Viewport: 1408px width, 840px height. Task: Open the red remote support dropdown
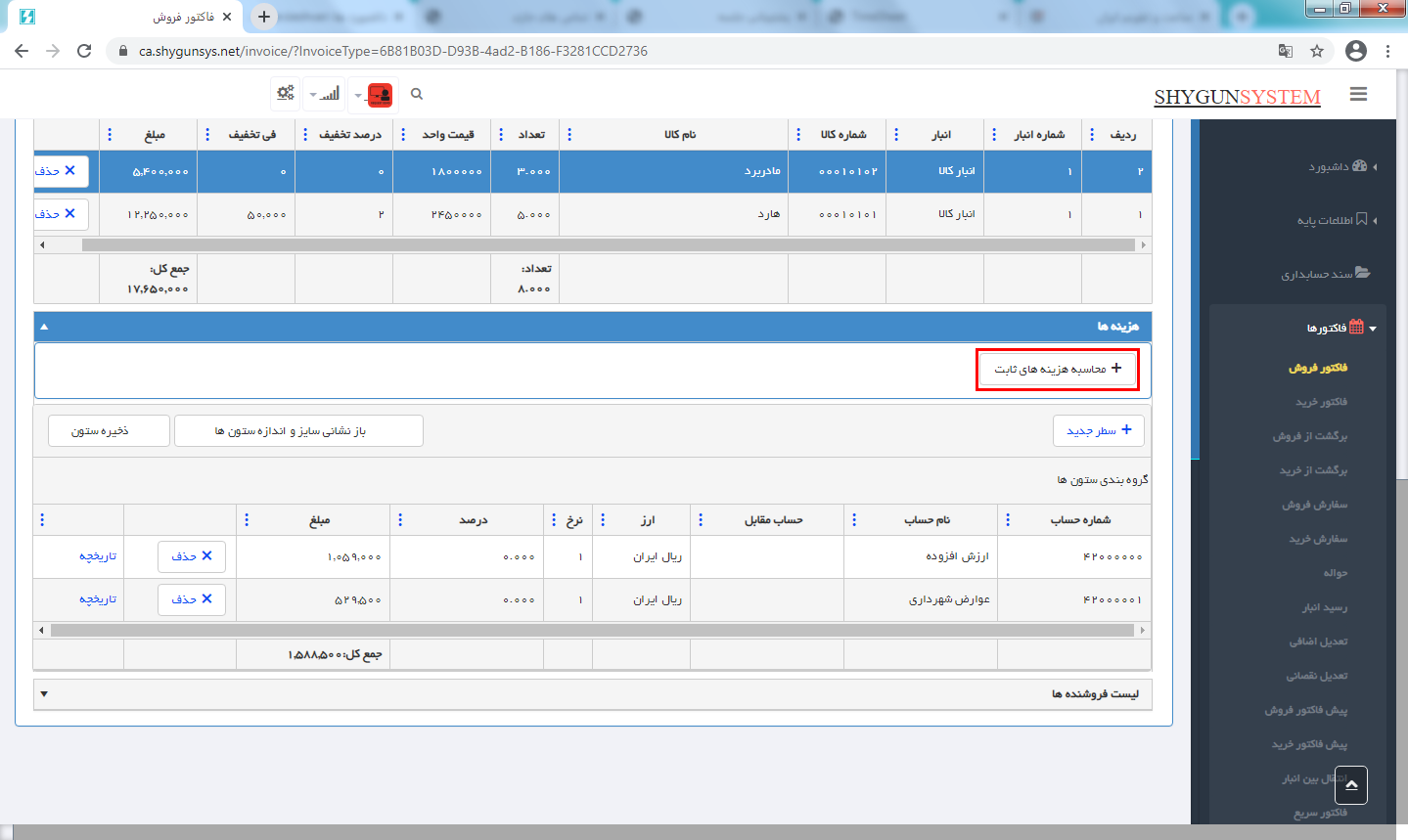point(374,95)
